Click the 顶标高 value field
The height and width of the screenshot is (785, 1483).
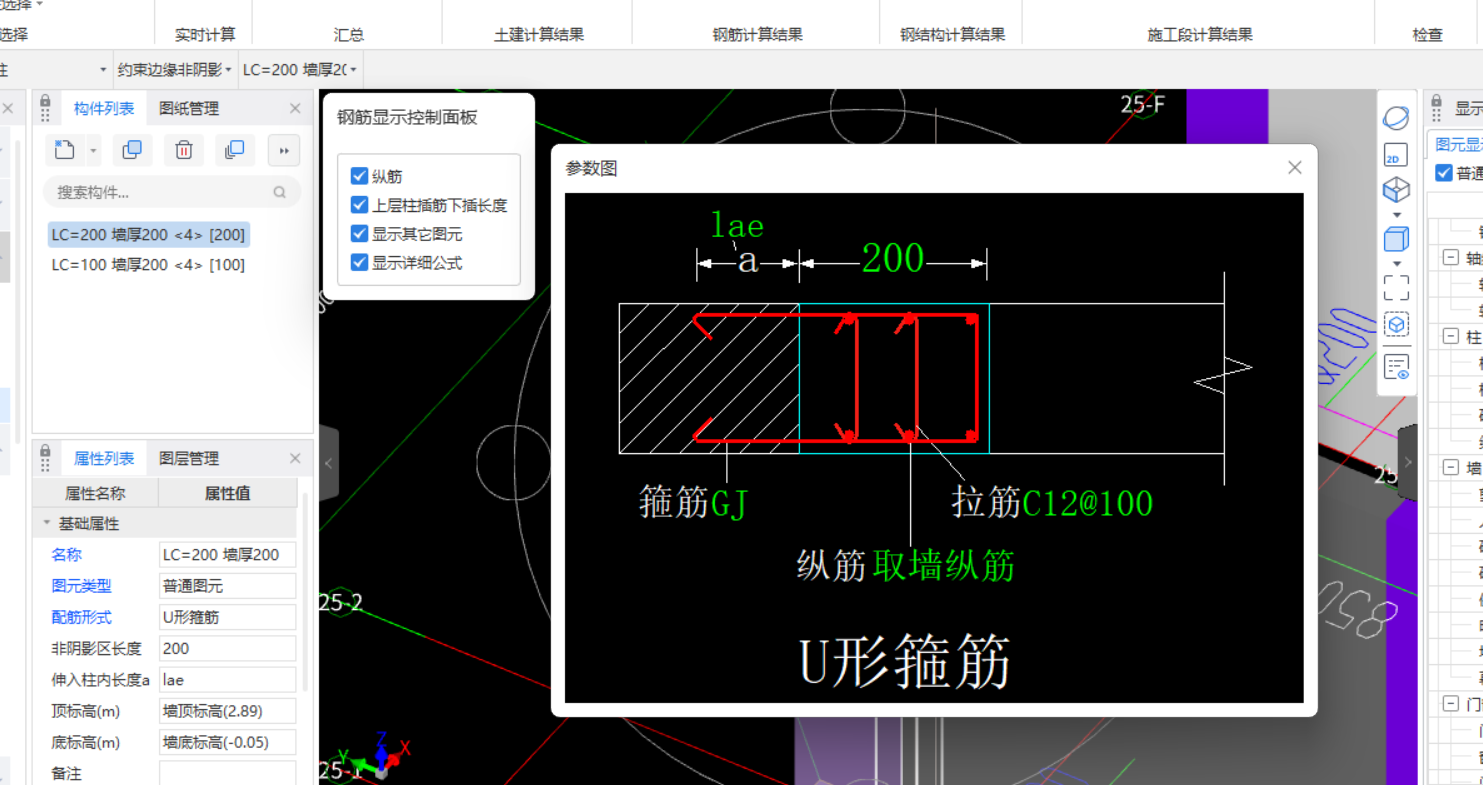click(228, 711)
